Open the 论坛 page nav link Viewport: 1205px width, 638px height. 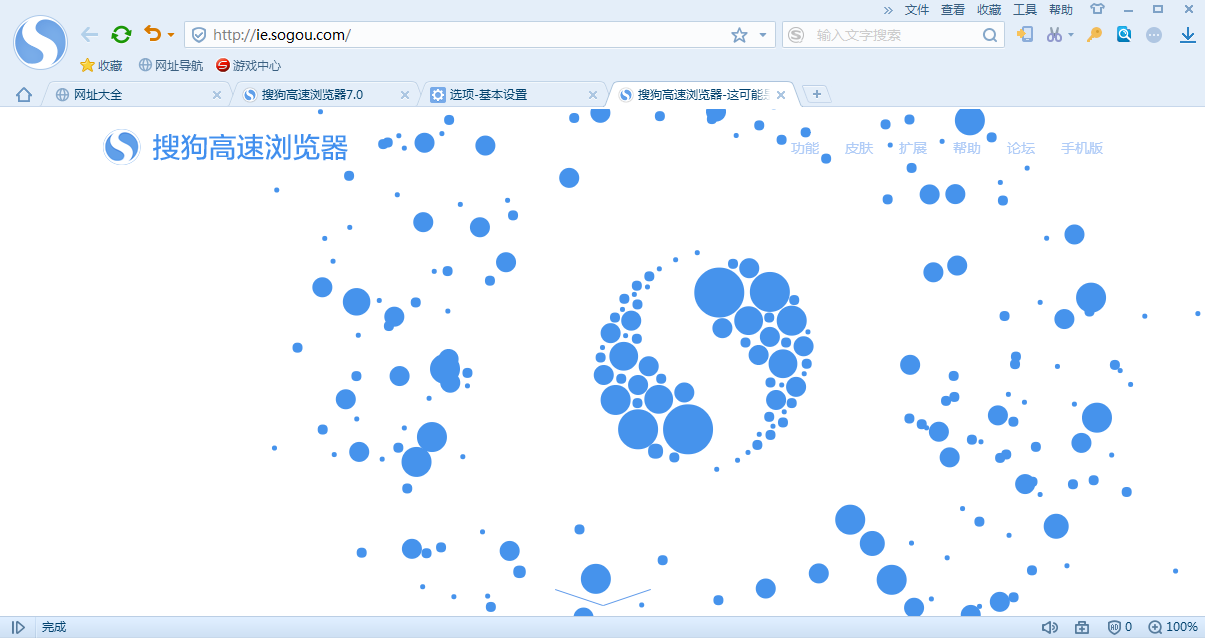pyautogui.click(x=1021, y=148)
